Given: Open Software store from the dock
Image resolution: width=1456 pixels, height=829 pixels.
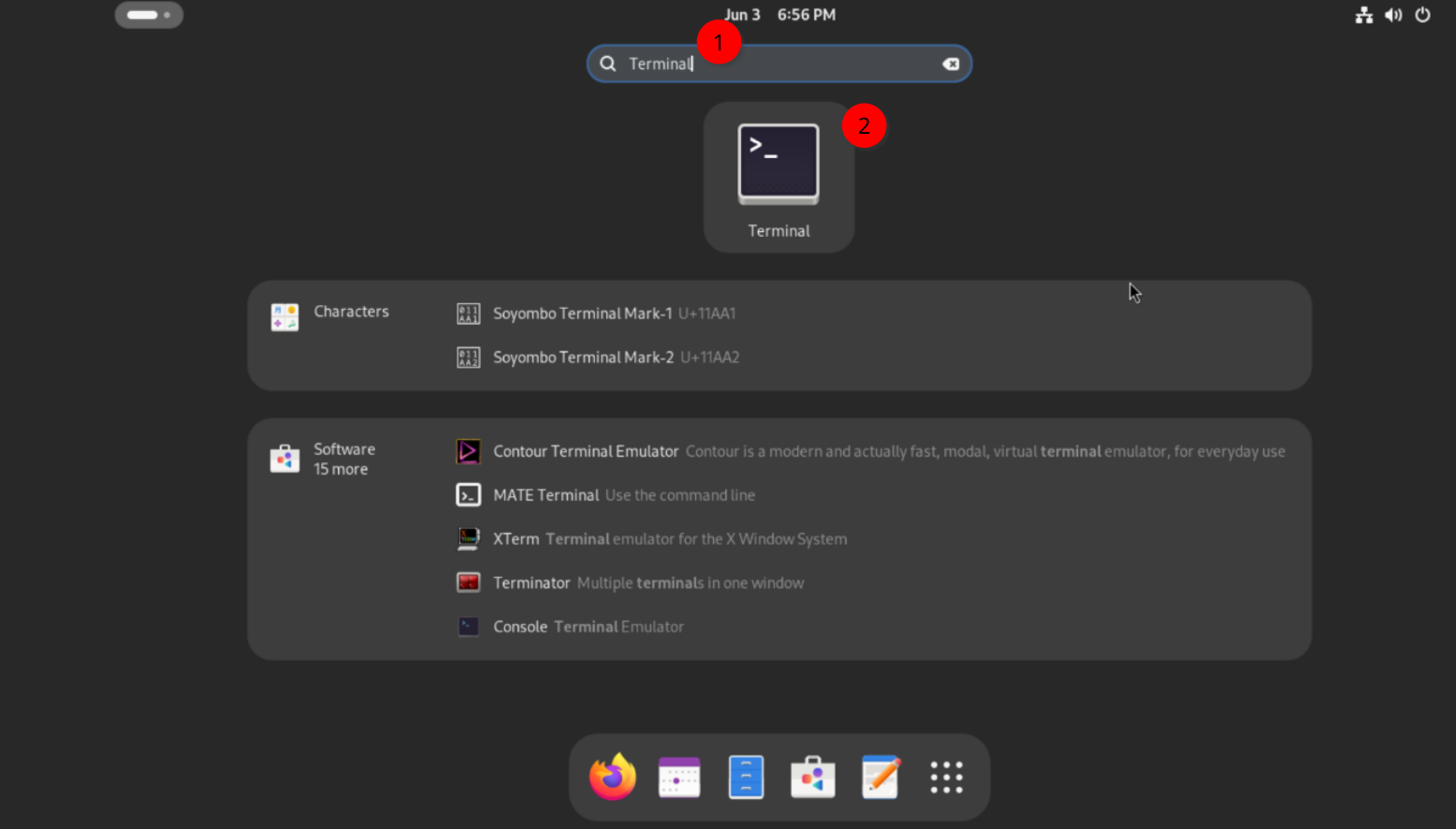Looking at the screenshot, I should [x=812, y=777].
